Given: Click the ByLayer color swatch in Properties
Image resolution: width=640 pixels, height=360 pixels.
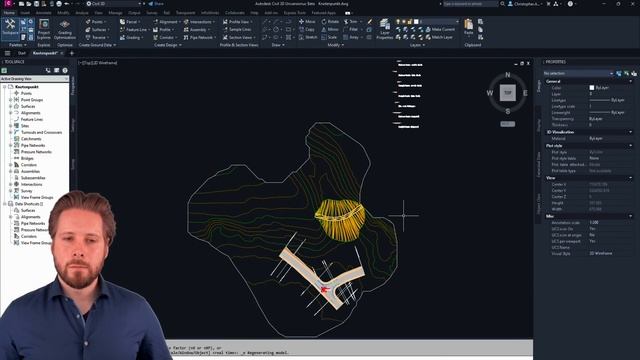Looking at the screenshot, I should (x=592, y=88).
